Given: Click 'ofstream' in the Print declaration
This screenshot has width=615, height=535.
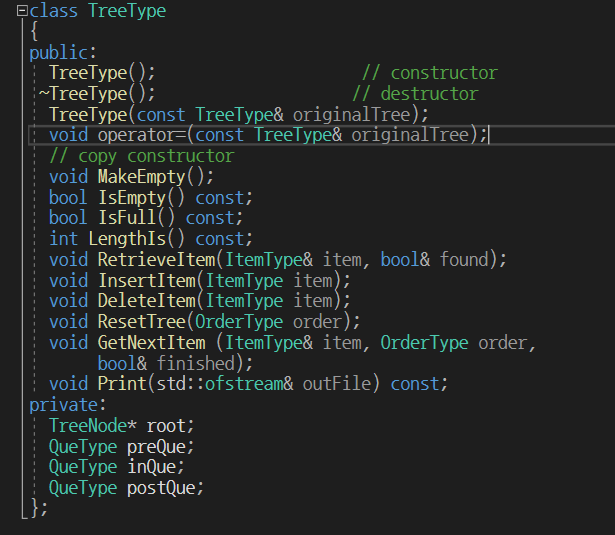Looking at the screenshot, I should coord(244,384).
